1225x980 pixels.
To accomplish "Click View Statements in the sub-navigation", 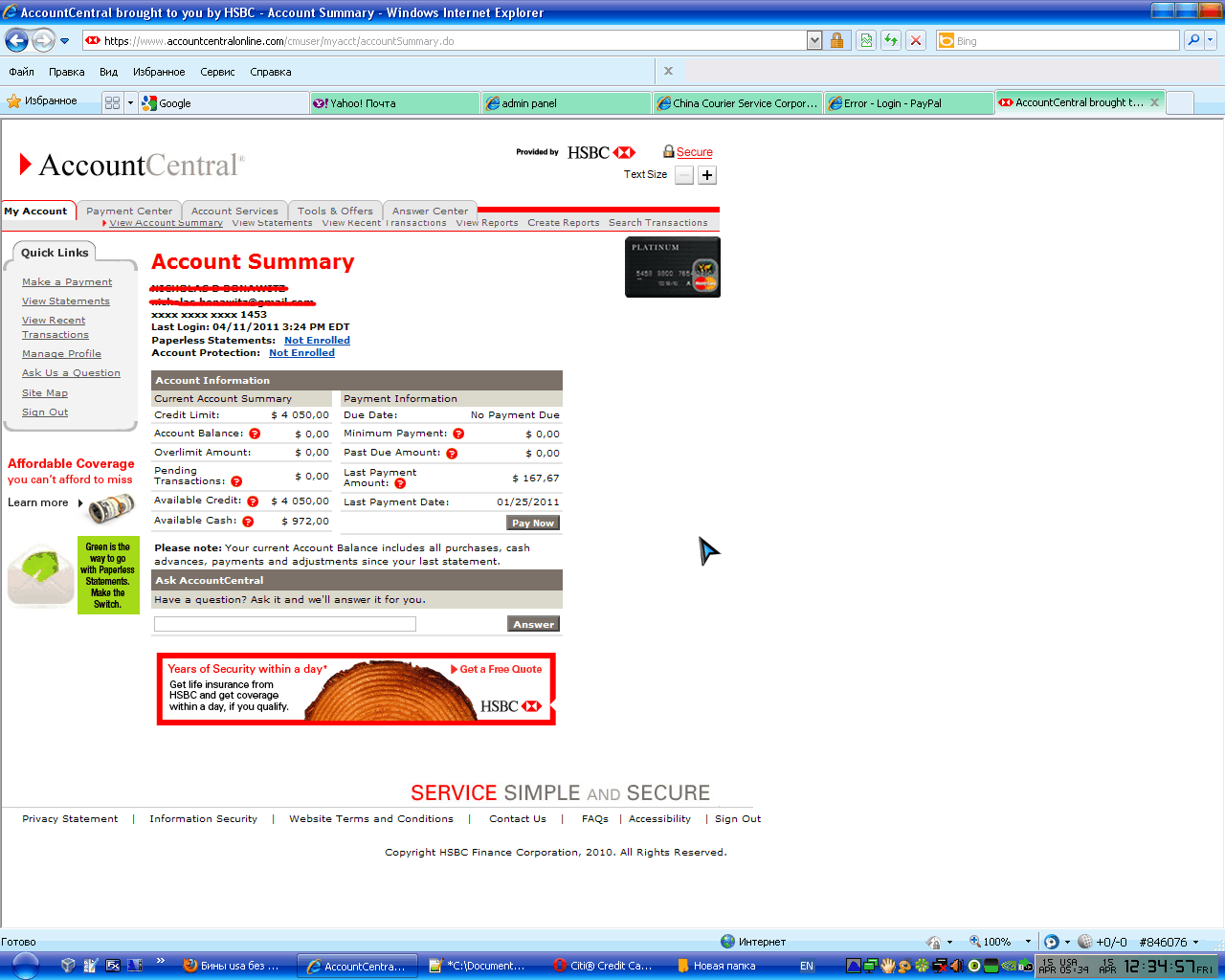I will 272,223.
